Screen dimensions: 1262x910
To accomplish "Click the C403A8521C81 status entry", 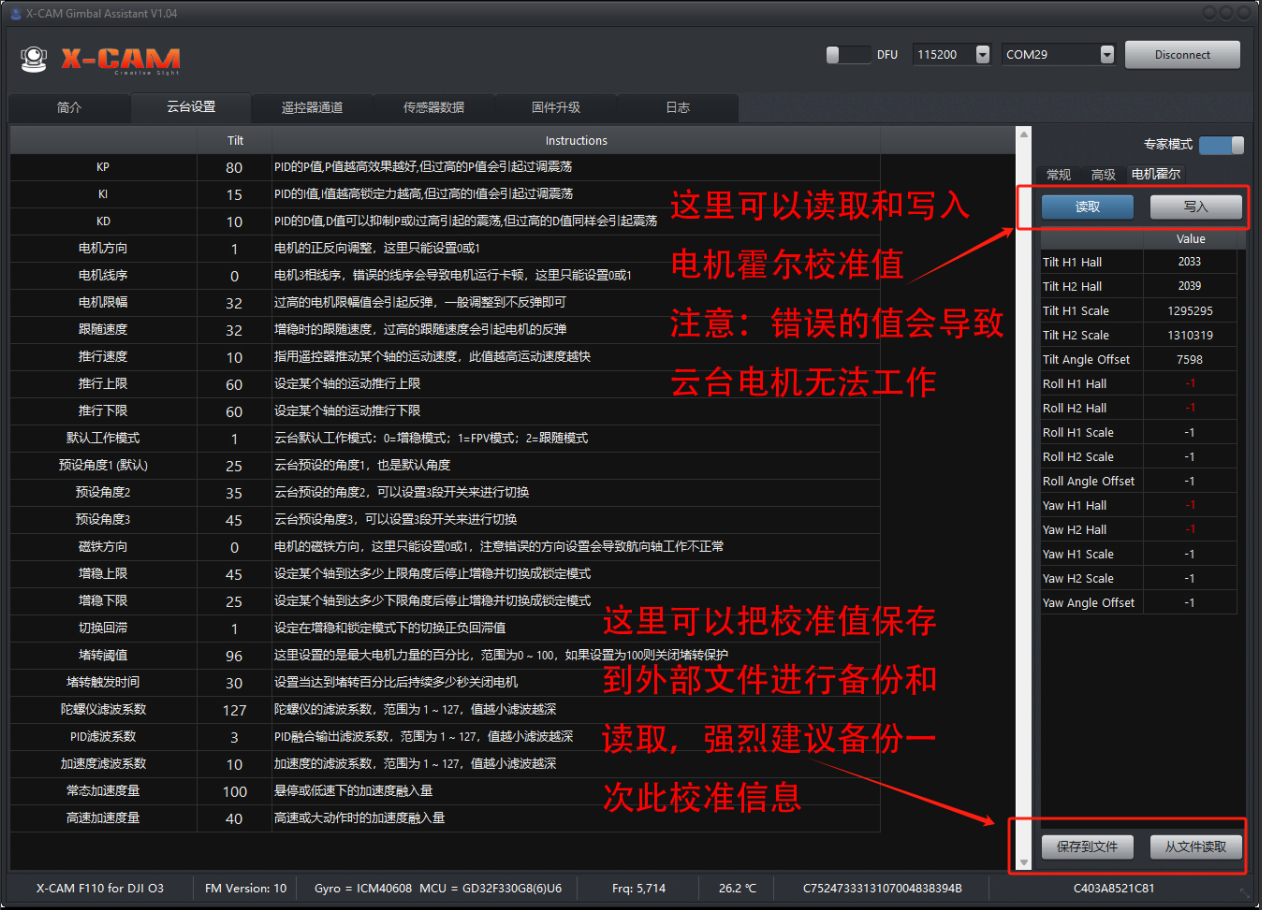I will (x=1114, y=888).
